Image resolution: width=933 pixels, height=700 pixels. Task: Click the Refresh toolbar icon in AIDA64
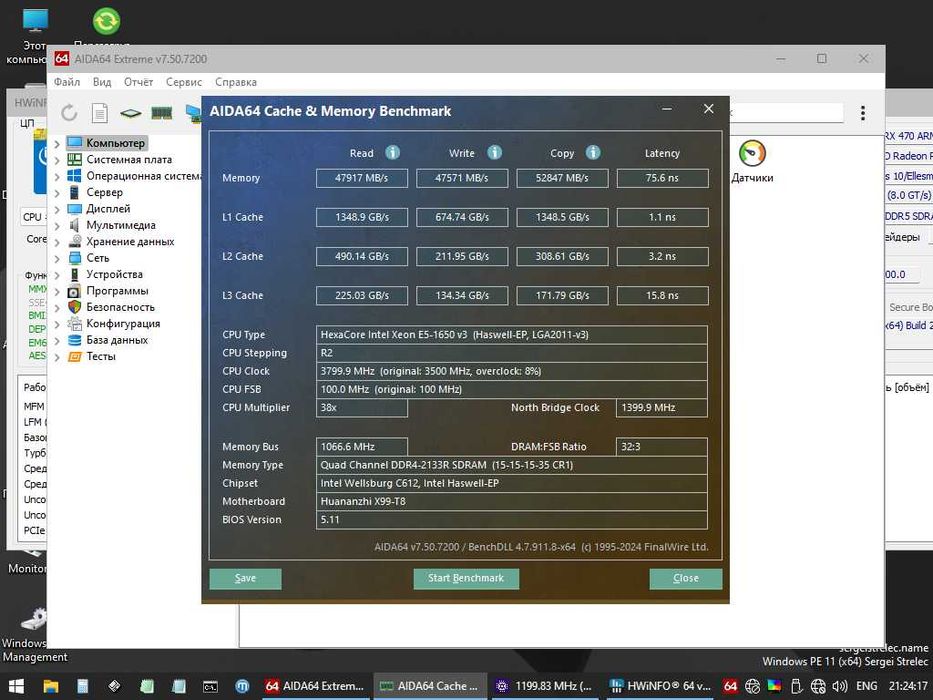coord(69,112)
